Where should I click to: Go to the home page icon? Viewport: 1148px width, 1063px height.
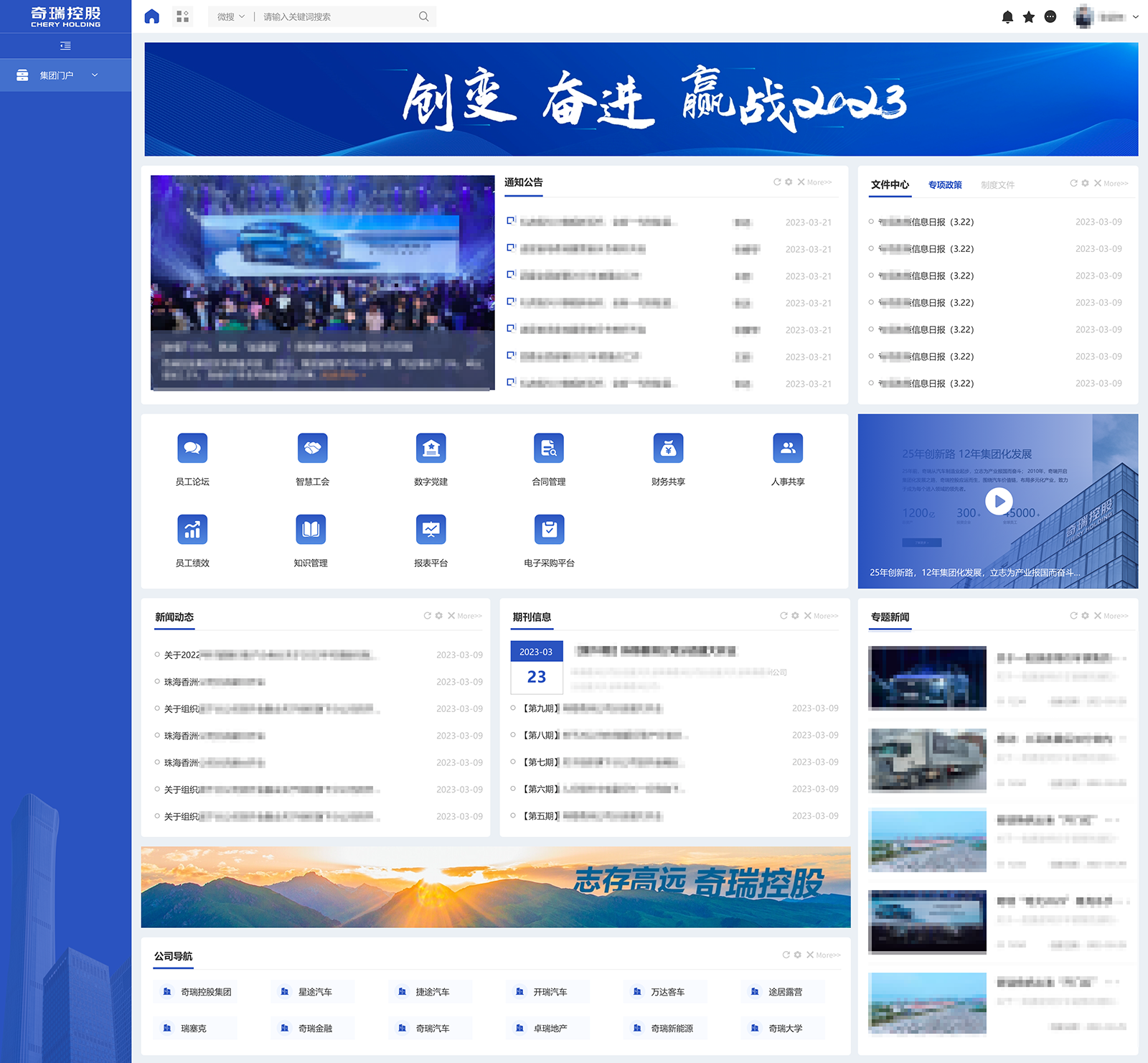click(x=151, y=17)
